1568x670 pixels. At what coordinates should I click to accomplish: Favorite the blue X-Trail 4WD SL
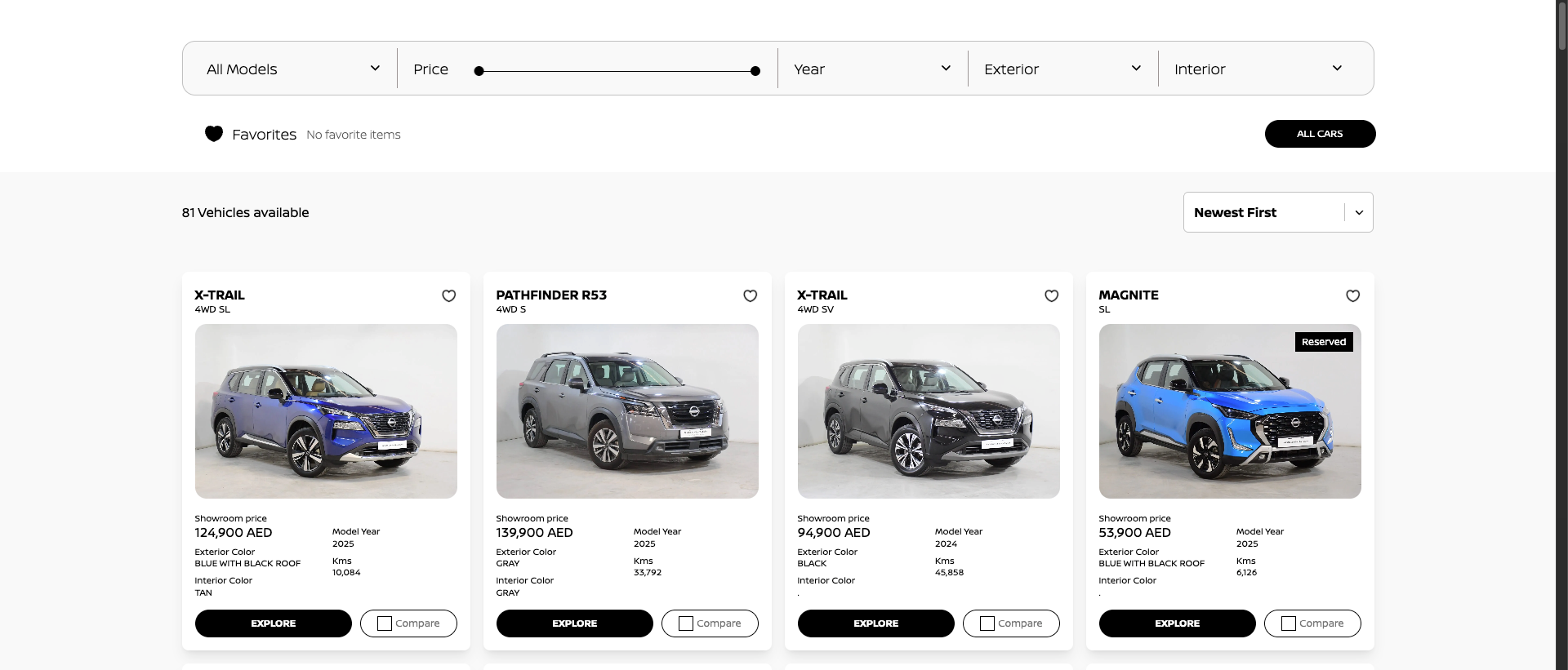(x=448, y=295)
